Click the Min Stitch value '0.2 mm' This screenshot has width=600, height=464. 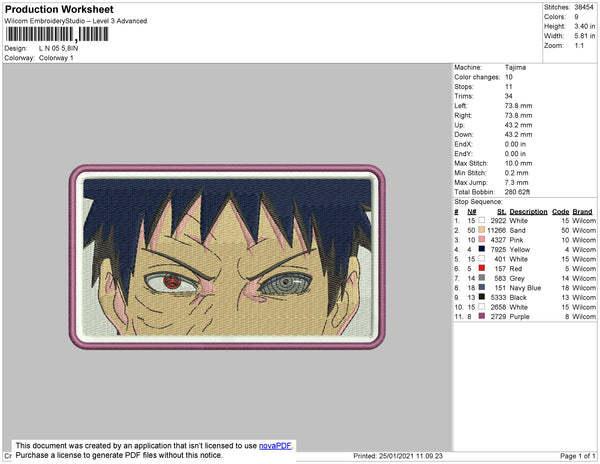tap(517, 173)
